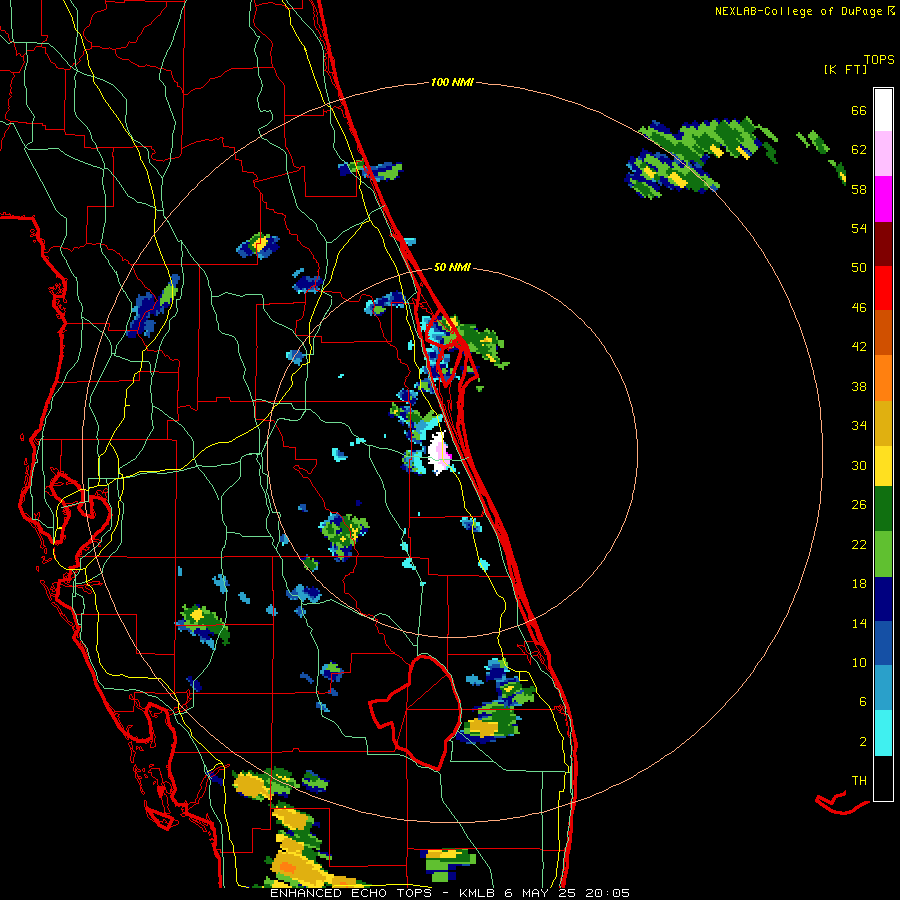900x900 pixels.
Task: Click the "54" legend value
Action: 859,228
